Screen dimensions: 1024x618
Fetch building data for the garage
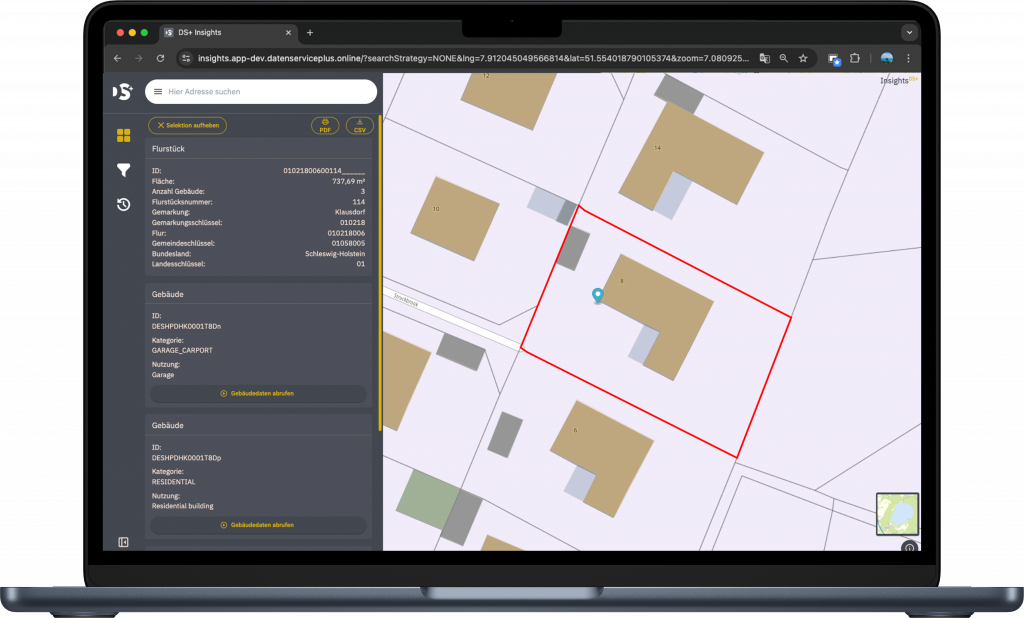tap(257, 394)
